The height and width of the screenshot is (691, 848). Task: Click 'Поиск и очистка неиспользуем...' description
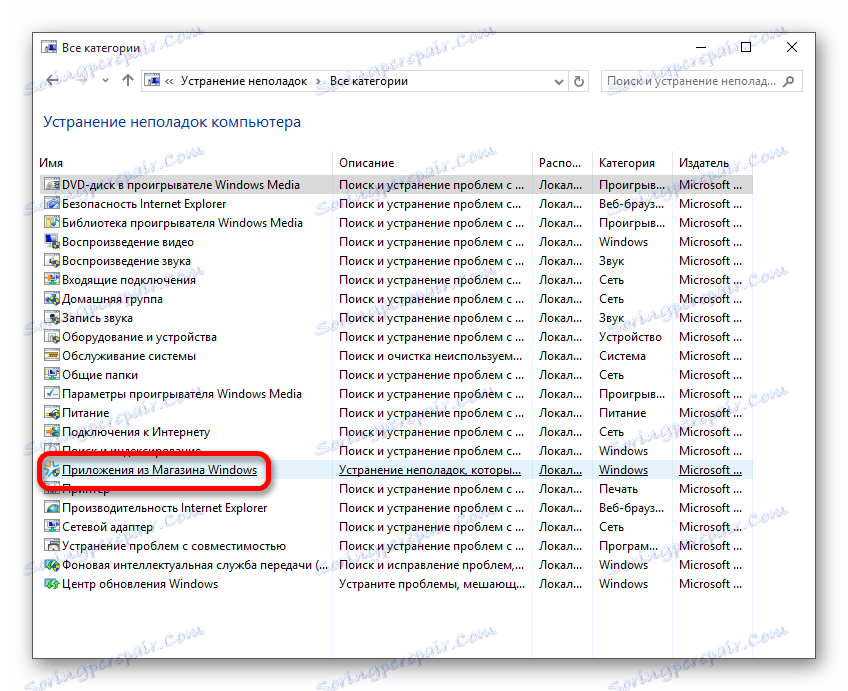430,356
